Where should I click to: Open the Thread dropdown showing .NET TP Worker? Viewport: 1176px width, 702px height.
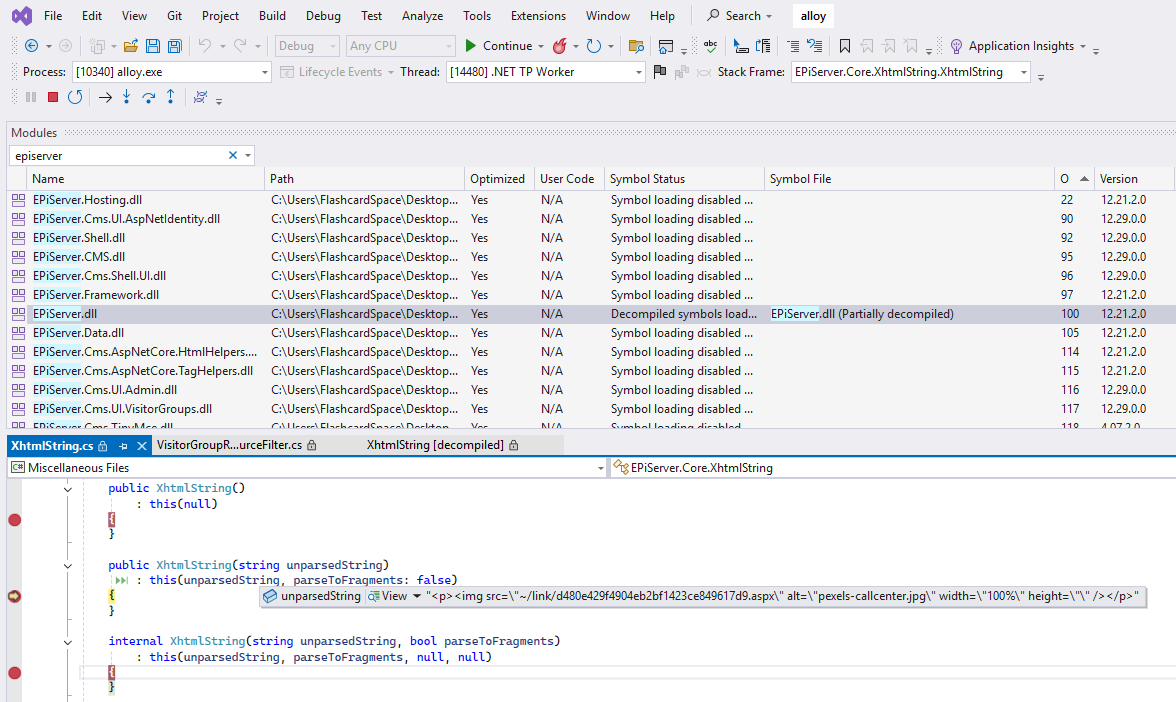point(639,72)
